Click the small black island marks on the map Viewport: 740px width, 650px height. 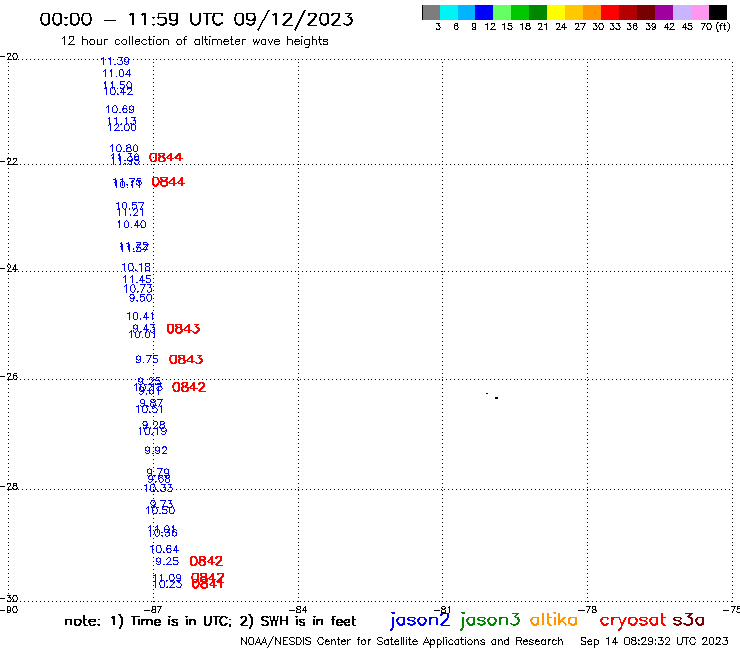point(492,396)
